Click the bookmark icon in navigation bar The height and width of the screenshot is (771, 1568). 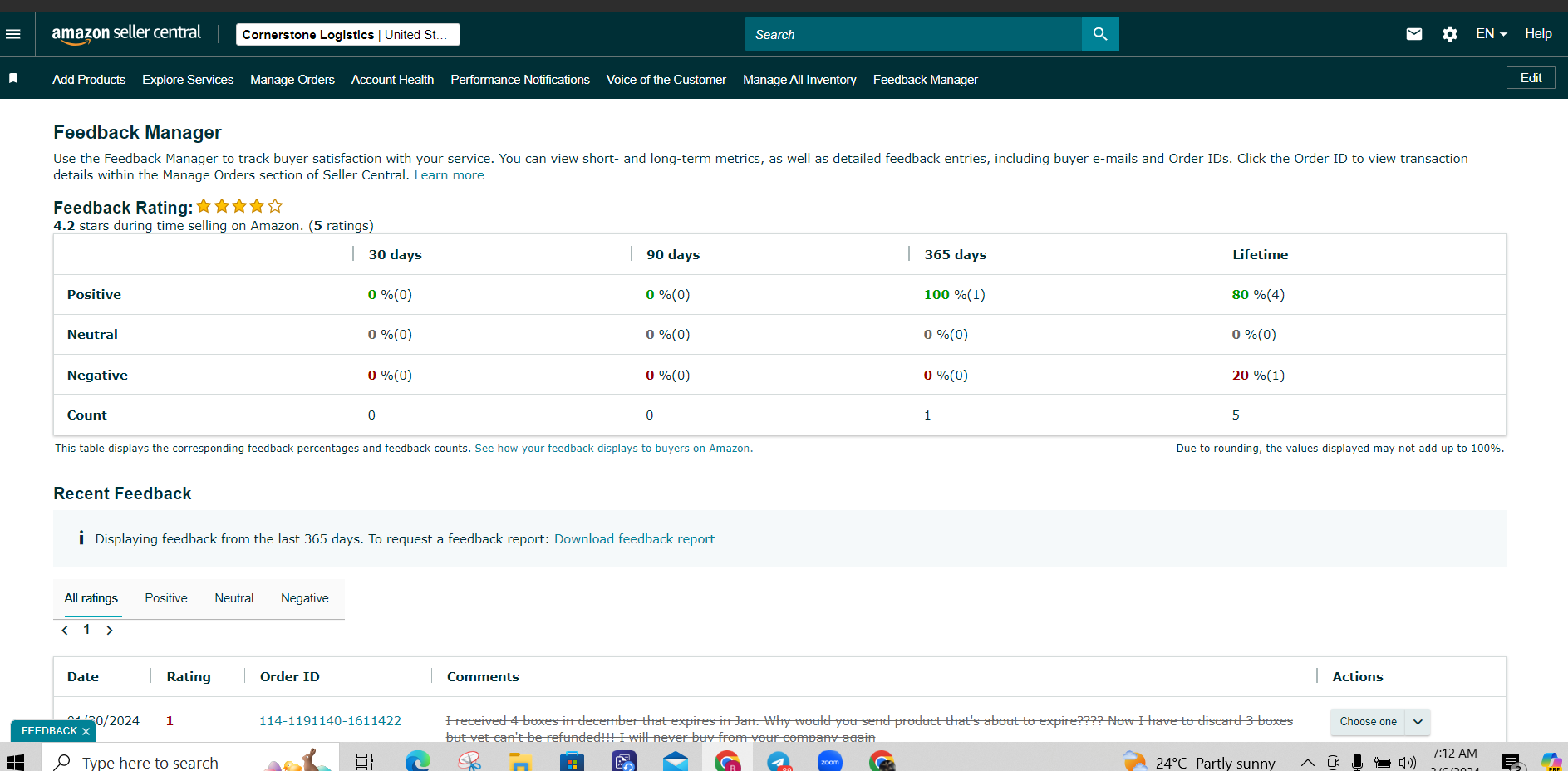(x=13, y=78)
